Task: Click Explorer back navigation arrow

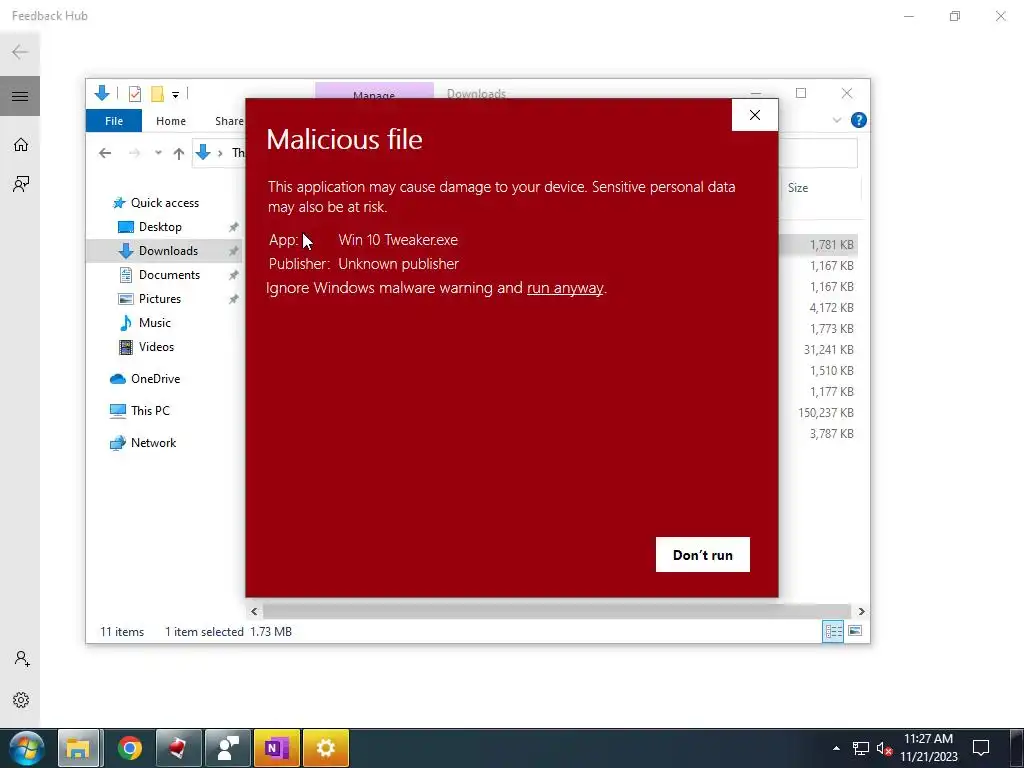Action: point(104,153)
